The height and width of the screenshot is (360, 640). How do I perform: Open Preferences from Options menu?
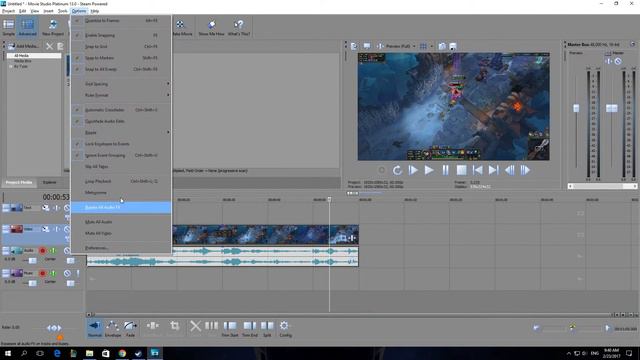click(x=121, y=248)
